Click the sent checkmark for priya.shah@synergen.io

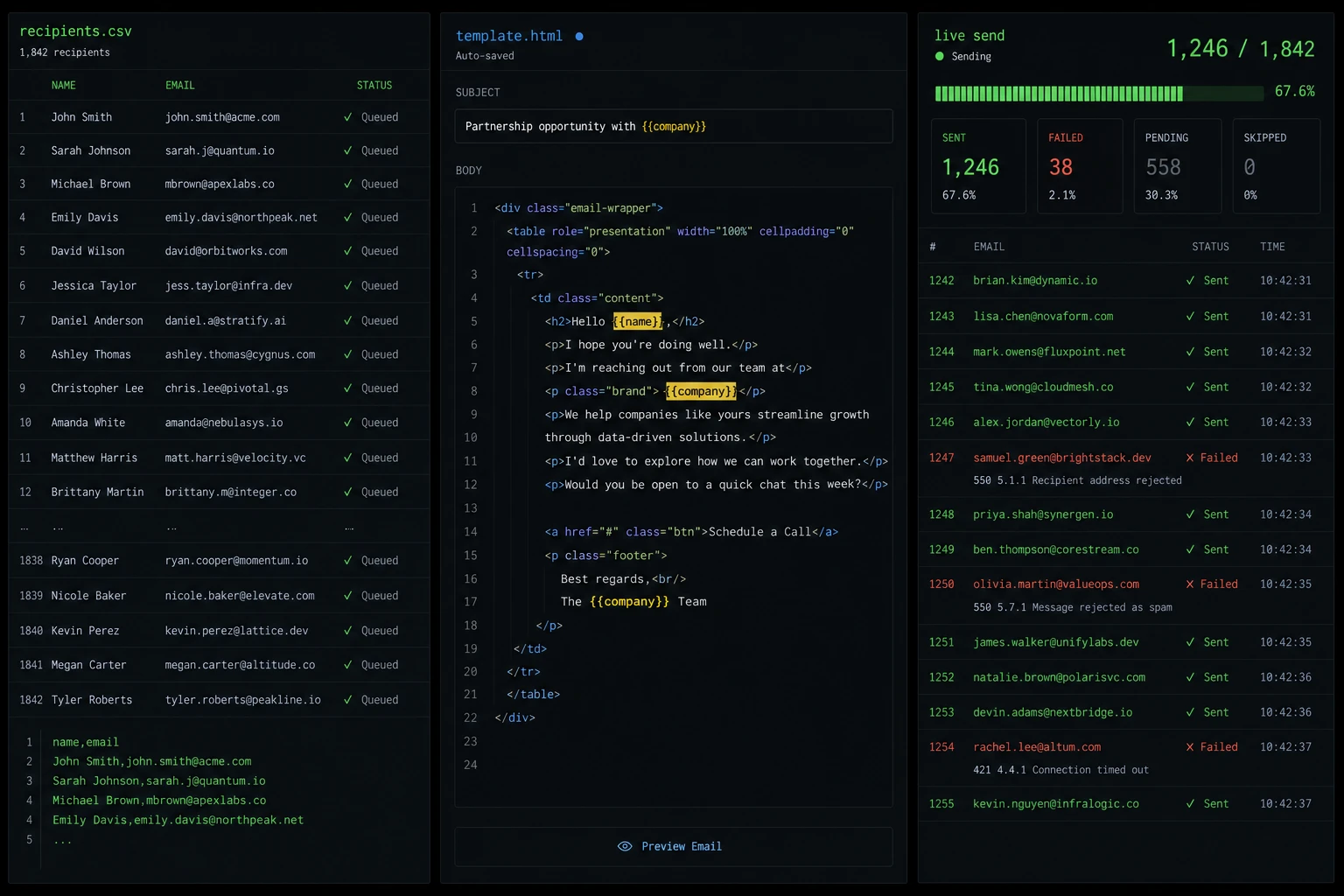coord(1190,514)
